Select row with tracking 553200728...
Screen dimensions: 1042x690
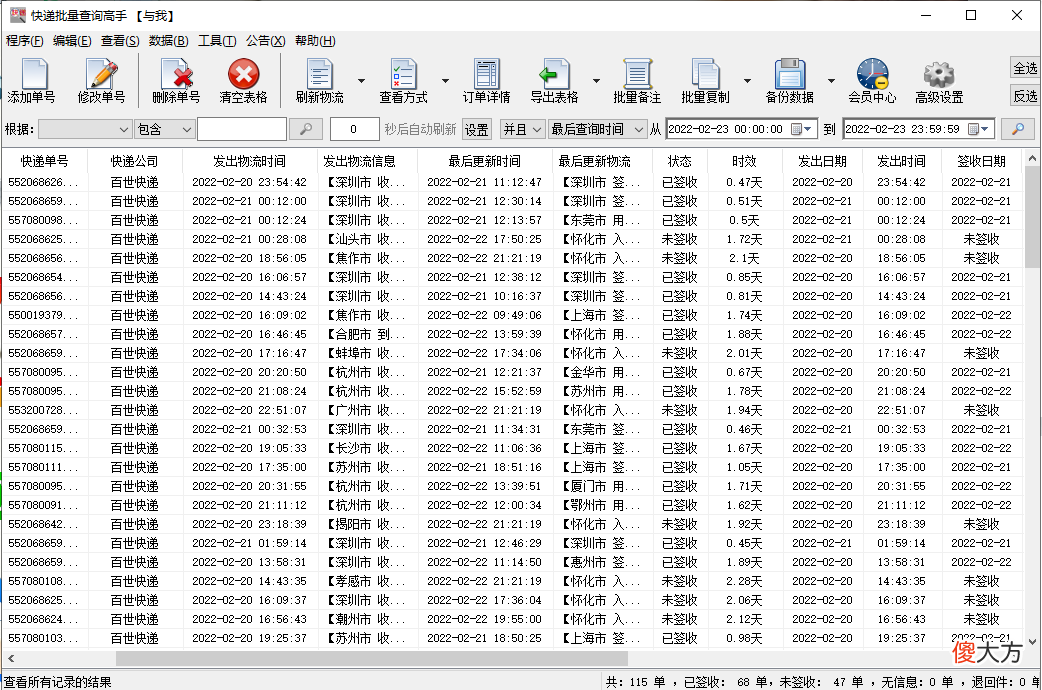pos(512,410)
